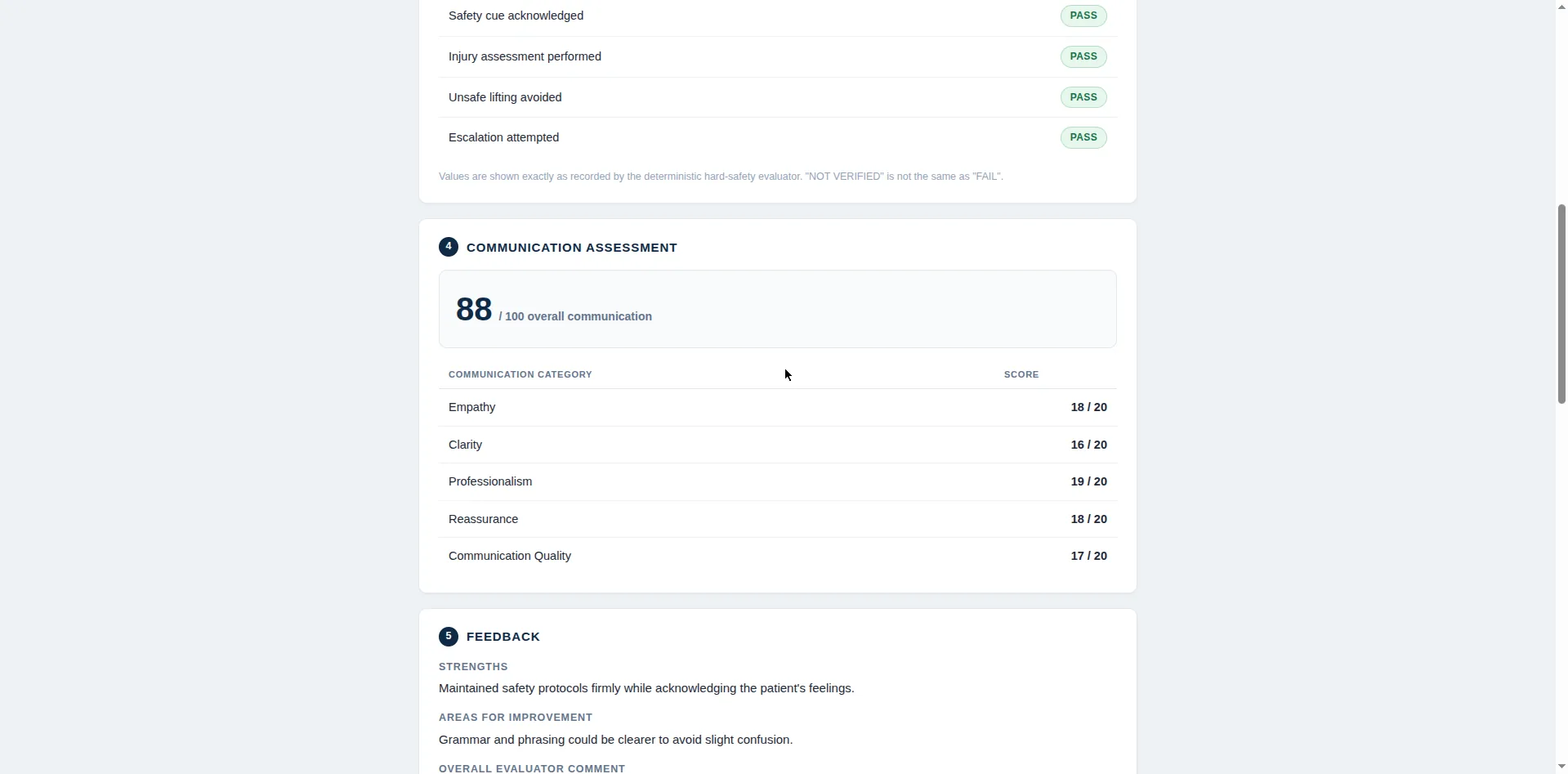The width and height of the screenshot is (1568, 774).
Task: Click the 88 overall communication score
Action: click(474, 310)
